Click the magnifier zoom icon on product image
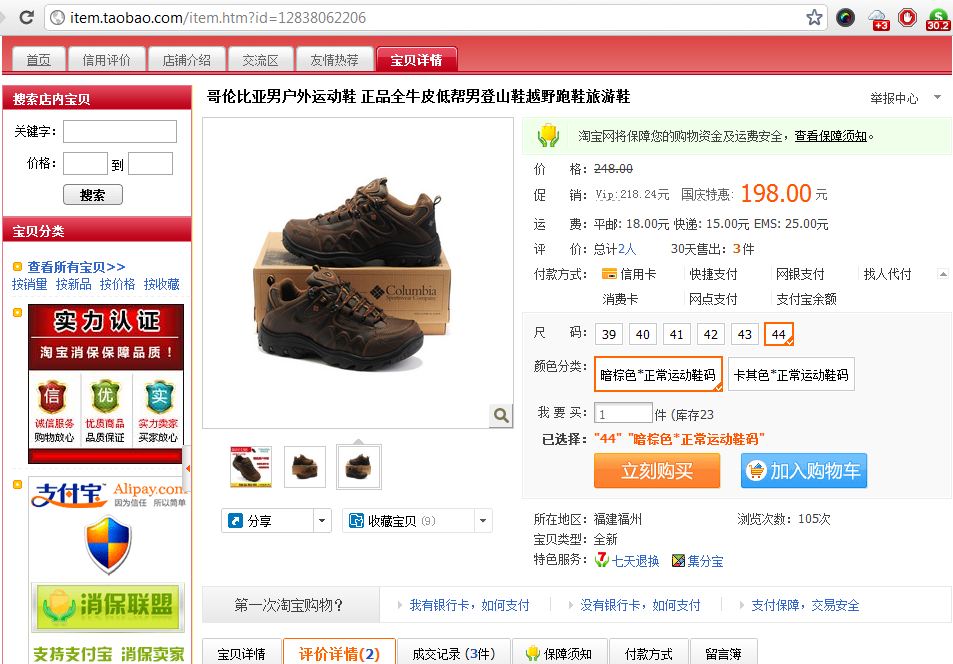Screen dimensions: 953x664 (501, 415)
